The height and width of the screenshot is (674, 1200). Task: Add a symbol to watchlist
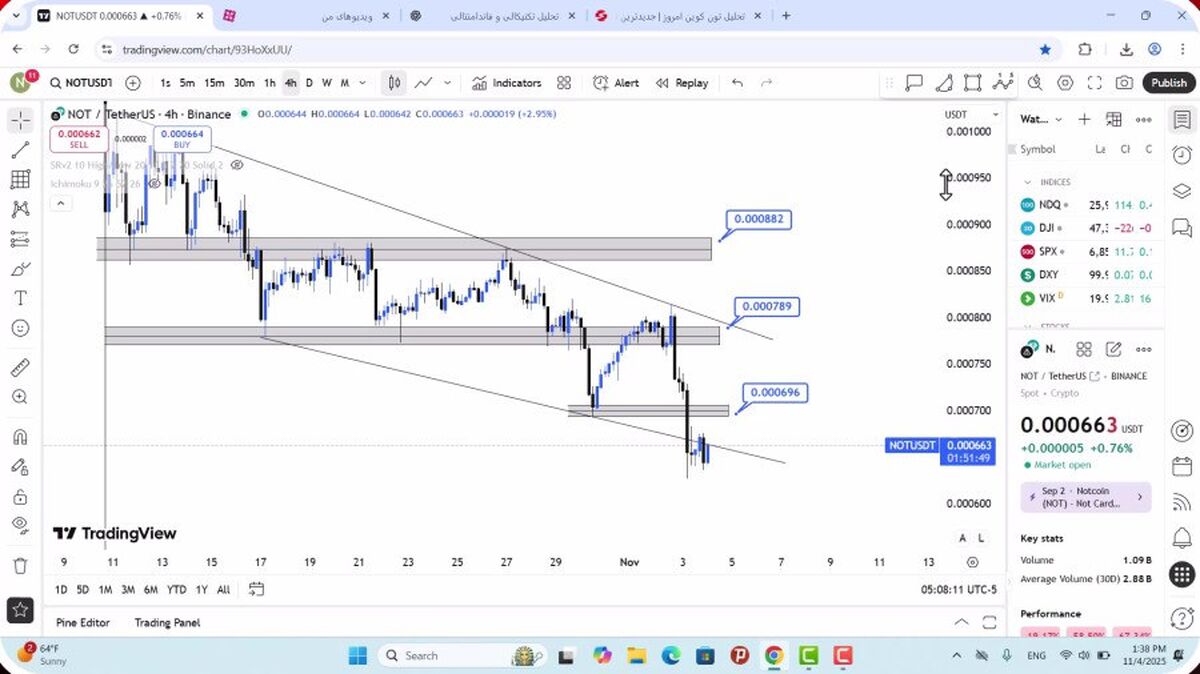point(1084,119)
